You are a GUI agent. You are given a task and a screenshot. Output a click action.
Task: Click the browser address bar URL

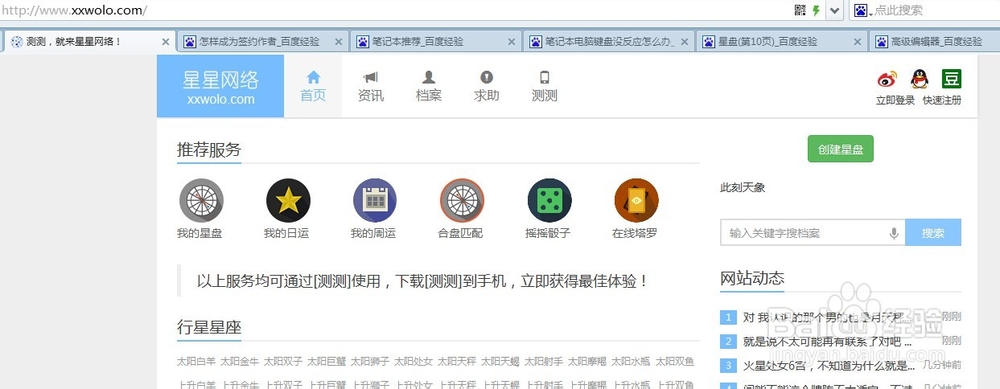pyautogui.click(x=74, y=10)
